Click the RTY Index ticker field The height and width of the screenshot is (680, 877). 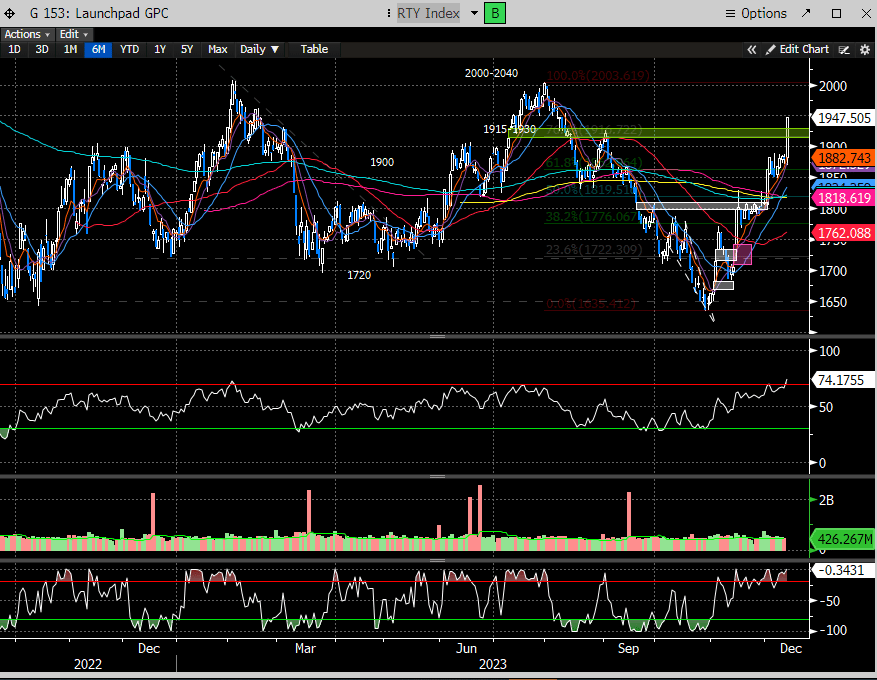pos(429,13)
